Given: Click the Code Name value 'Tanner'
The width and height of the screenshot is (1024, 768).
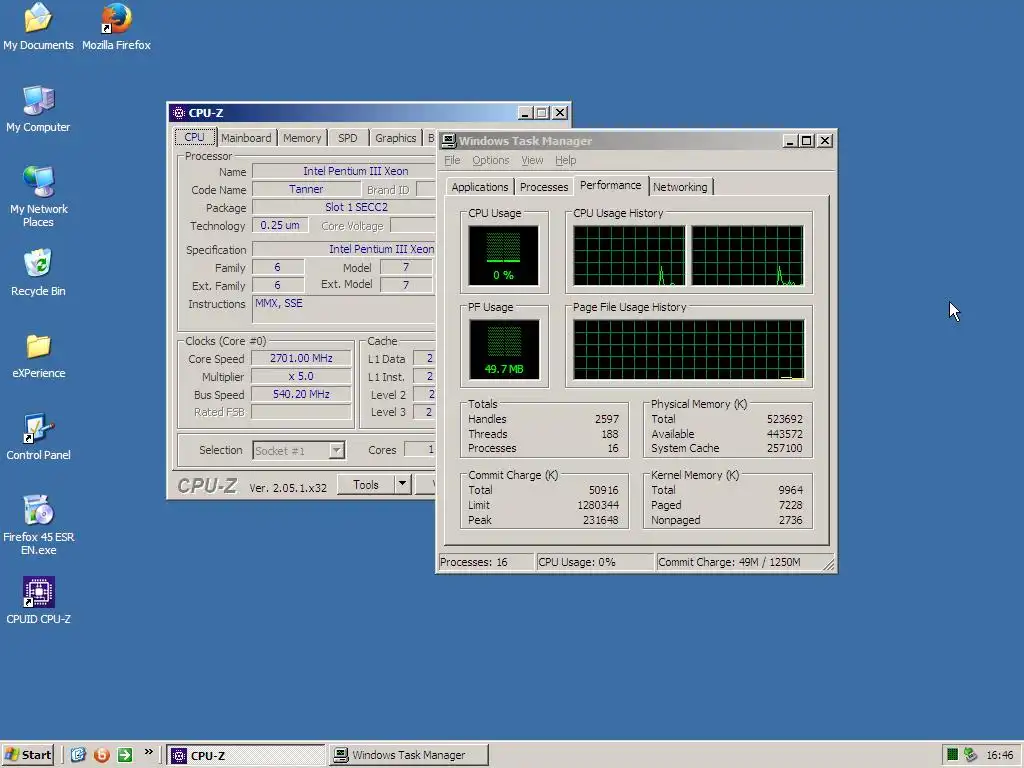Looking at the screenshot, I should point(306,189).
